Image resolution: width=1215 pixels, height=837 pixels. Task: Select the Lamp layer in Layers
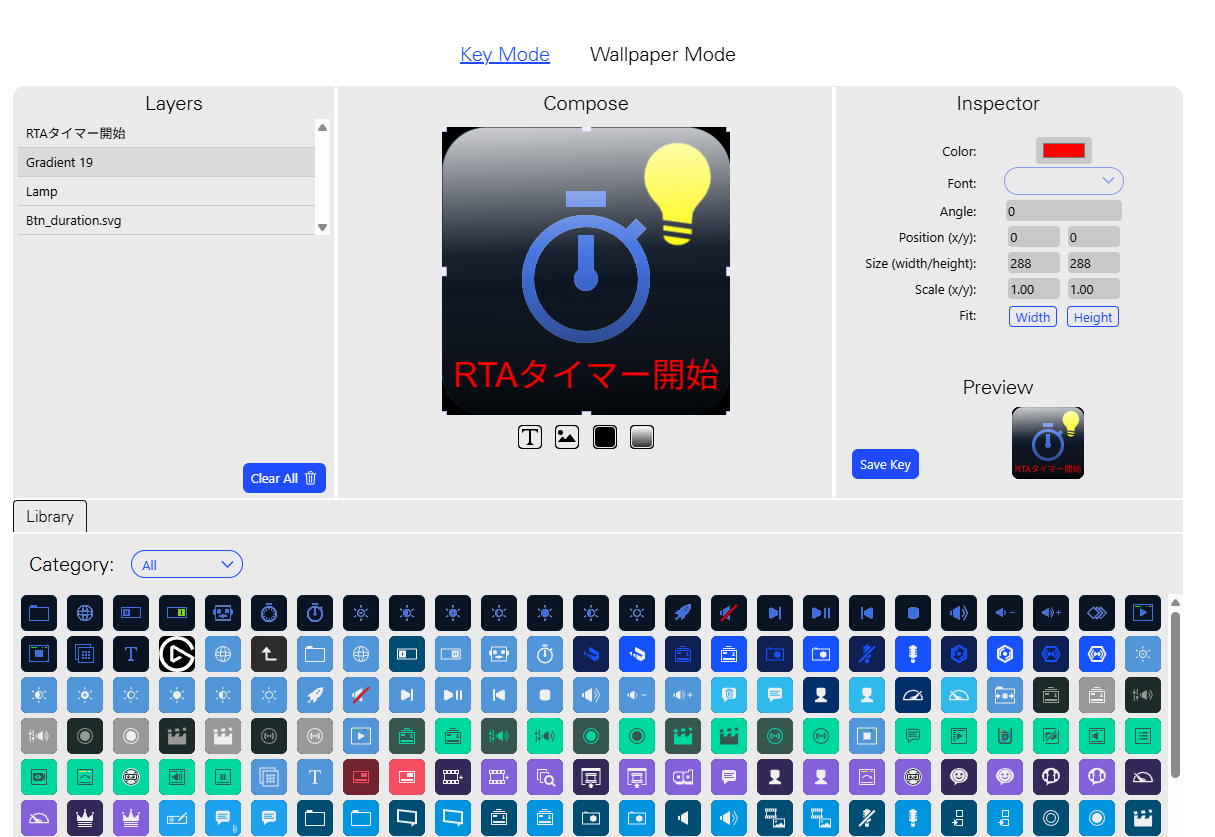point(166,191)
